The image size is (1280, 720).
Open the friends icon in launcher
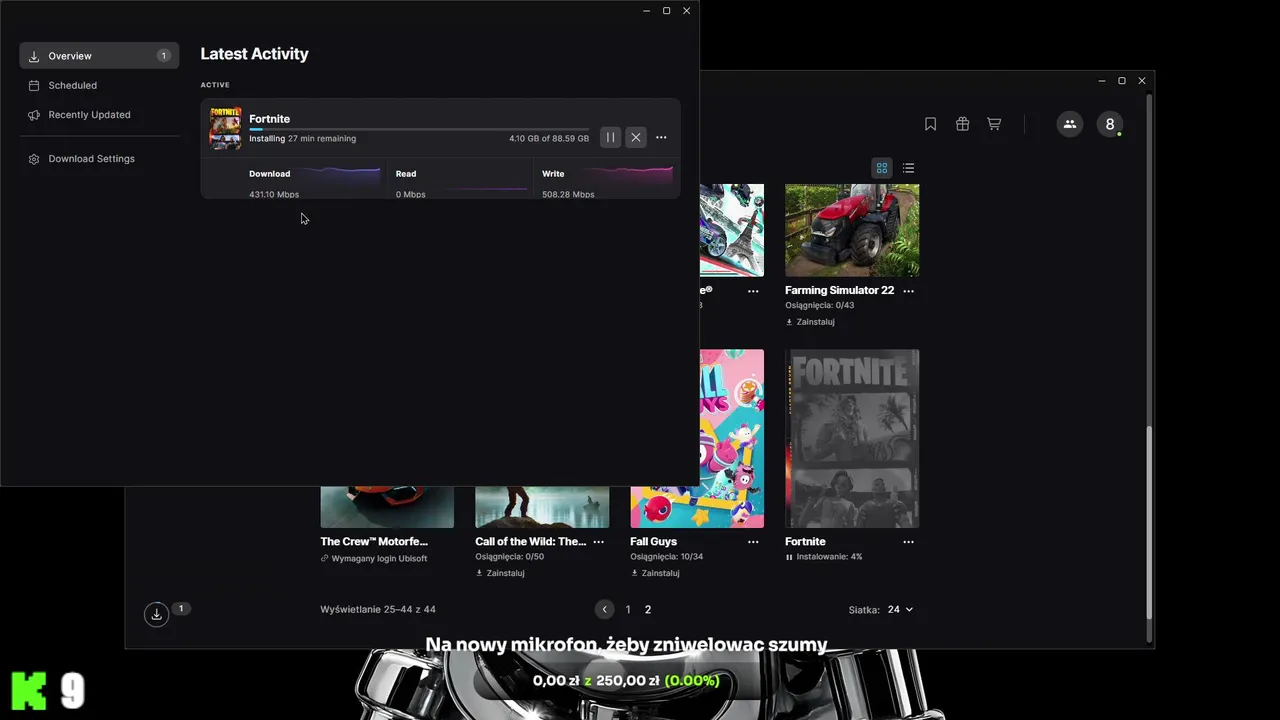pyautogui.click(x=1069, y=124)
